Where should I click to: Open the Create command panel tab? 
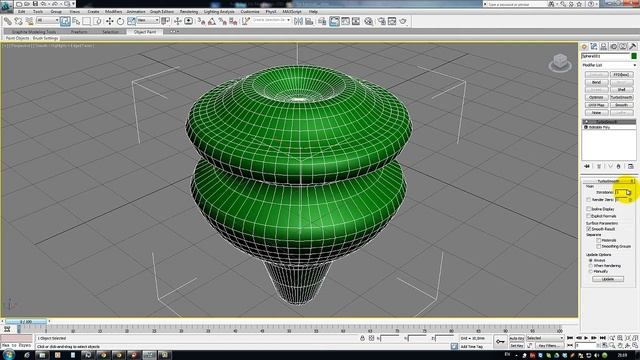point(584,47)
